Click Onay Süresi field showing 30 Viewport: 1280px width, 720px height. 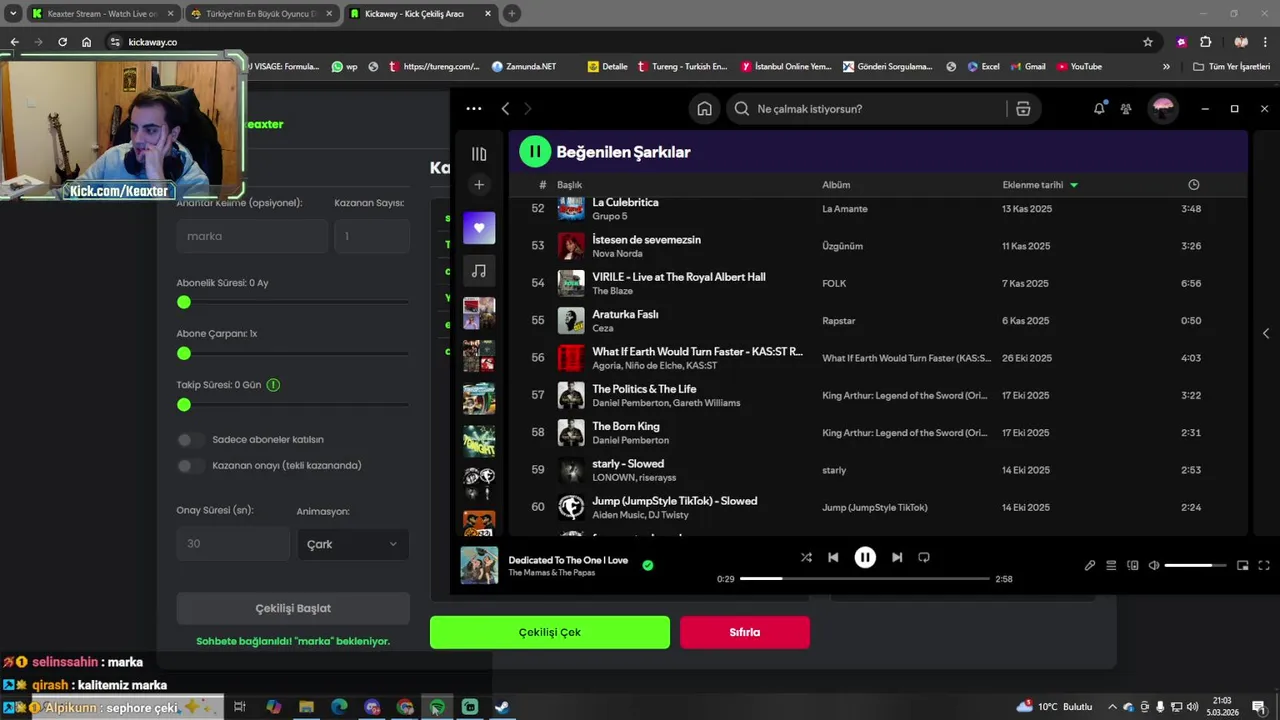pos(233,544)
